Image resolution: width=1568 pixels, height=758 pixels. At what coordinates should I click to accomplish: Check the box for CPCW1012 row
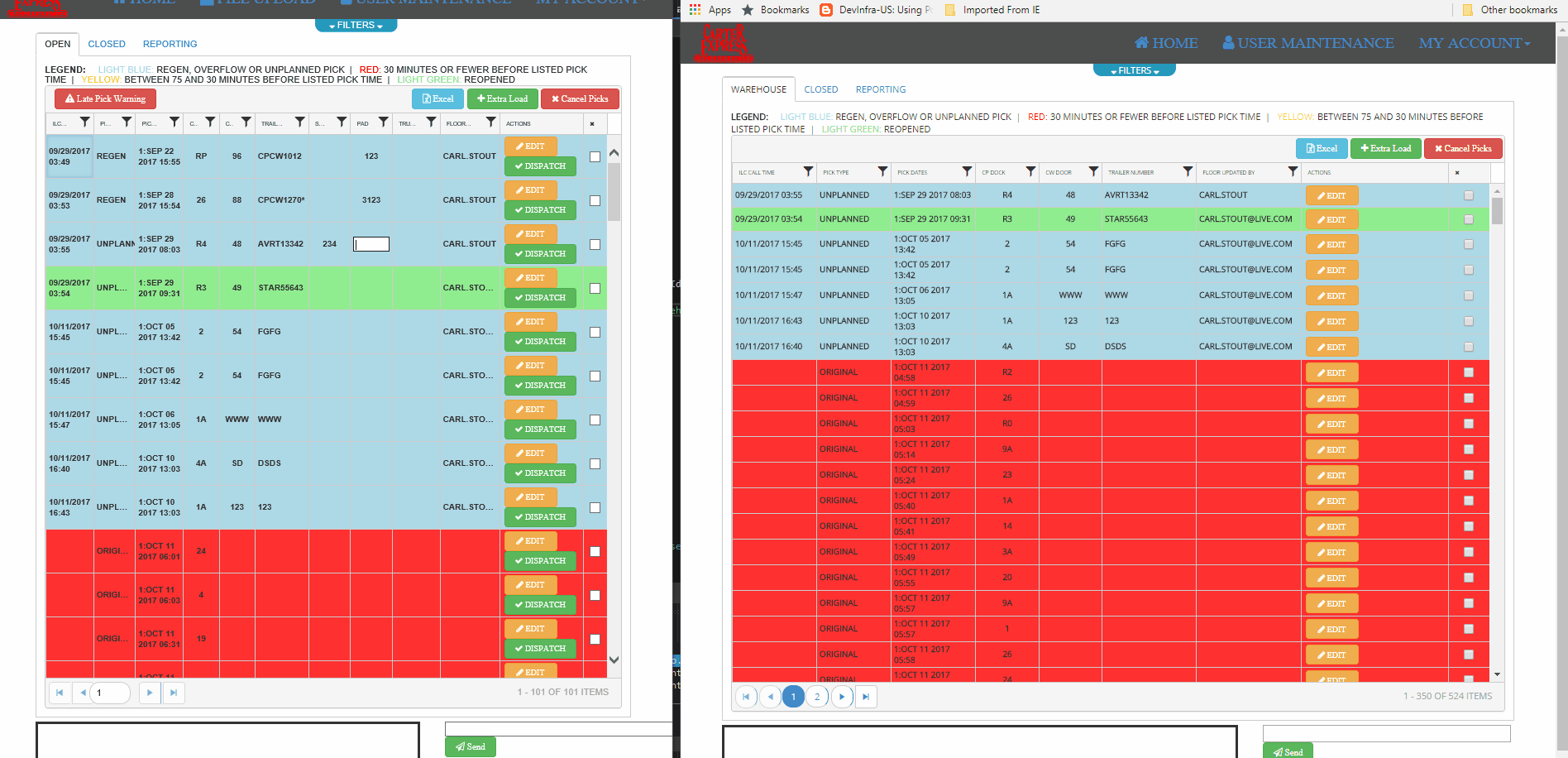[595, 156]
